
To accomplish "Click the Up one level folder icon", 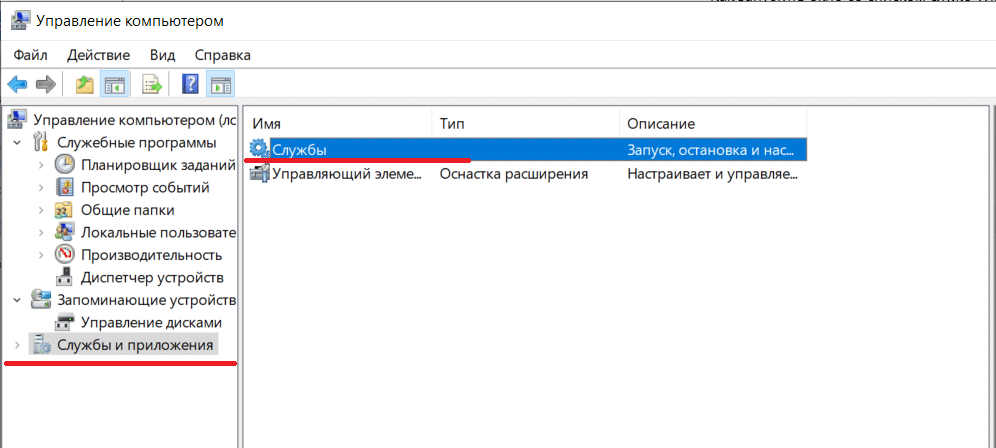I will (x=85, y=85).
